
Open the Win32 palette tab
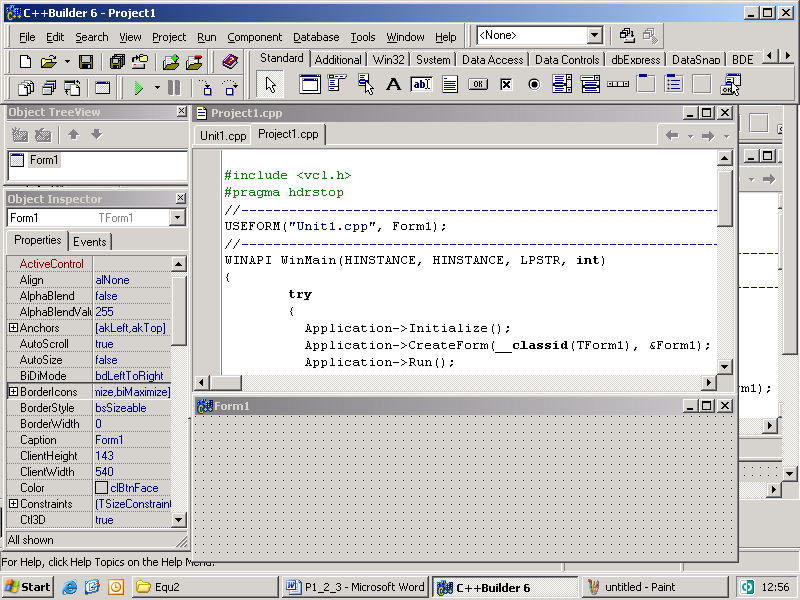coord(389,60)
